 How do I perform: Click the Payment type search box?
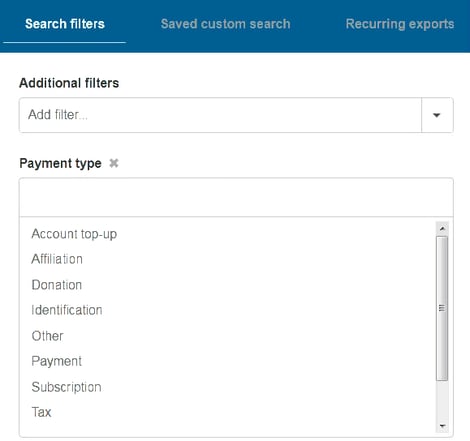click(x=236, y=197)
